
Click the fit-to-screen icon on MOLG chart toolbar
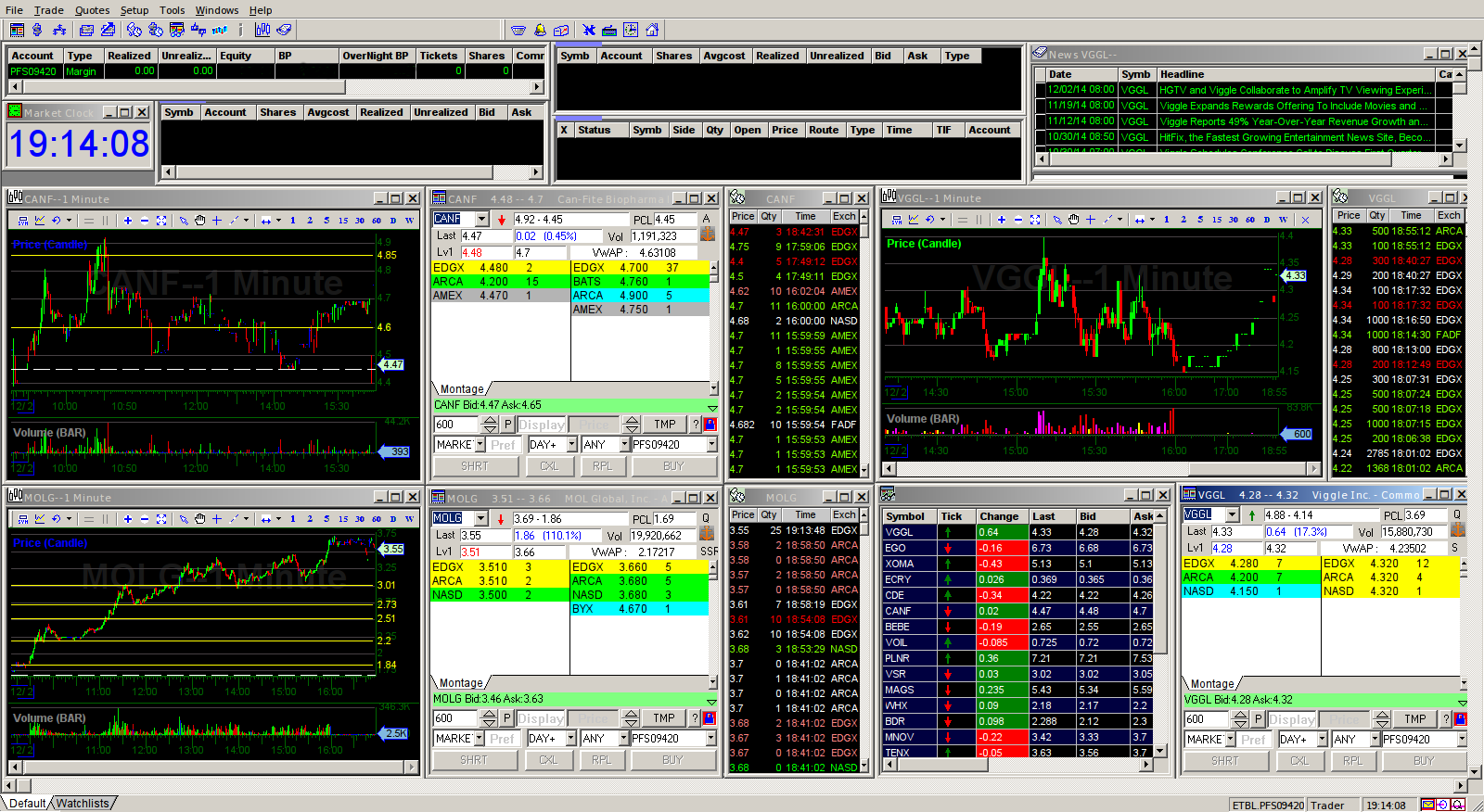tap(161, 519)
